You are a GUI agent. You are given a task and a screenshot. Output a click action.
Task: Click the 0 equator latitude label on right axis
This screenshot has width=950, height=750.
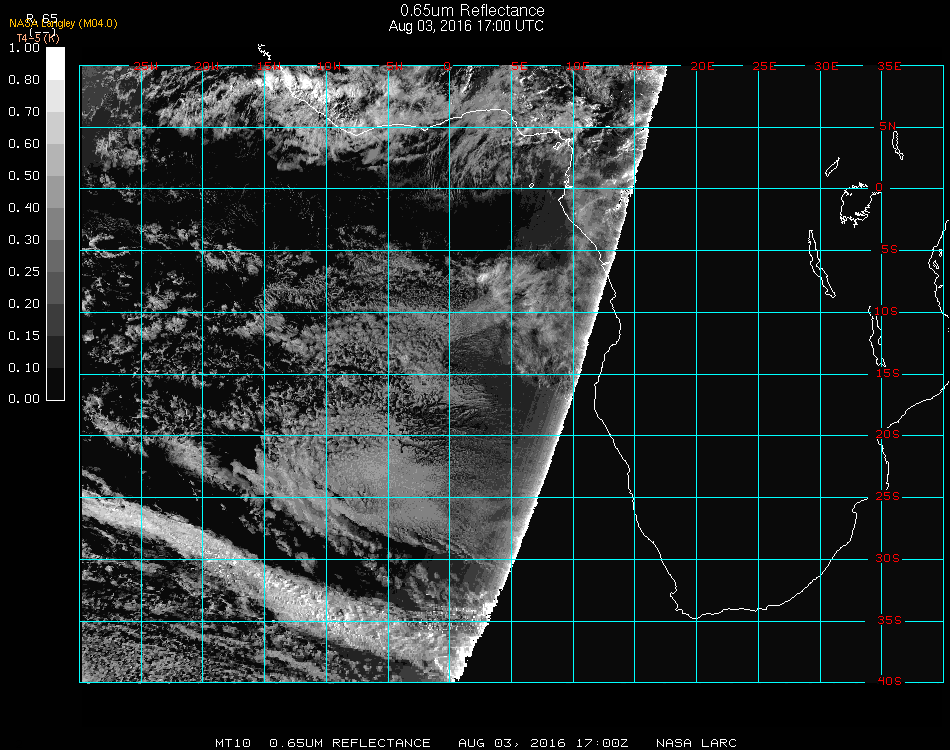click(x=879, y=187)
